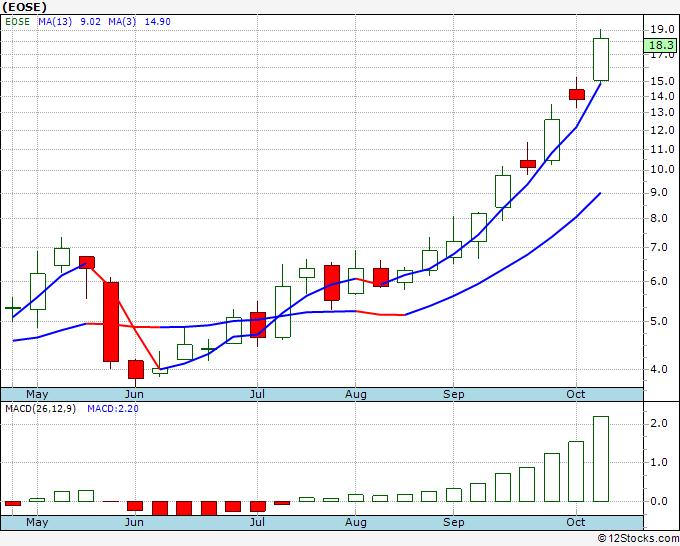
Task: Click Sep on the price chart axis
Action: [454, 395]
